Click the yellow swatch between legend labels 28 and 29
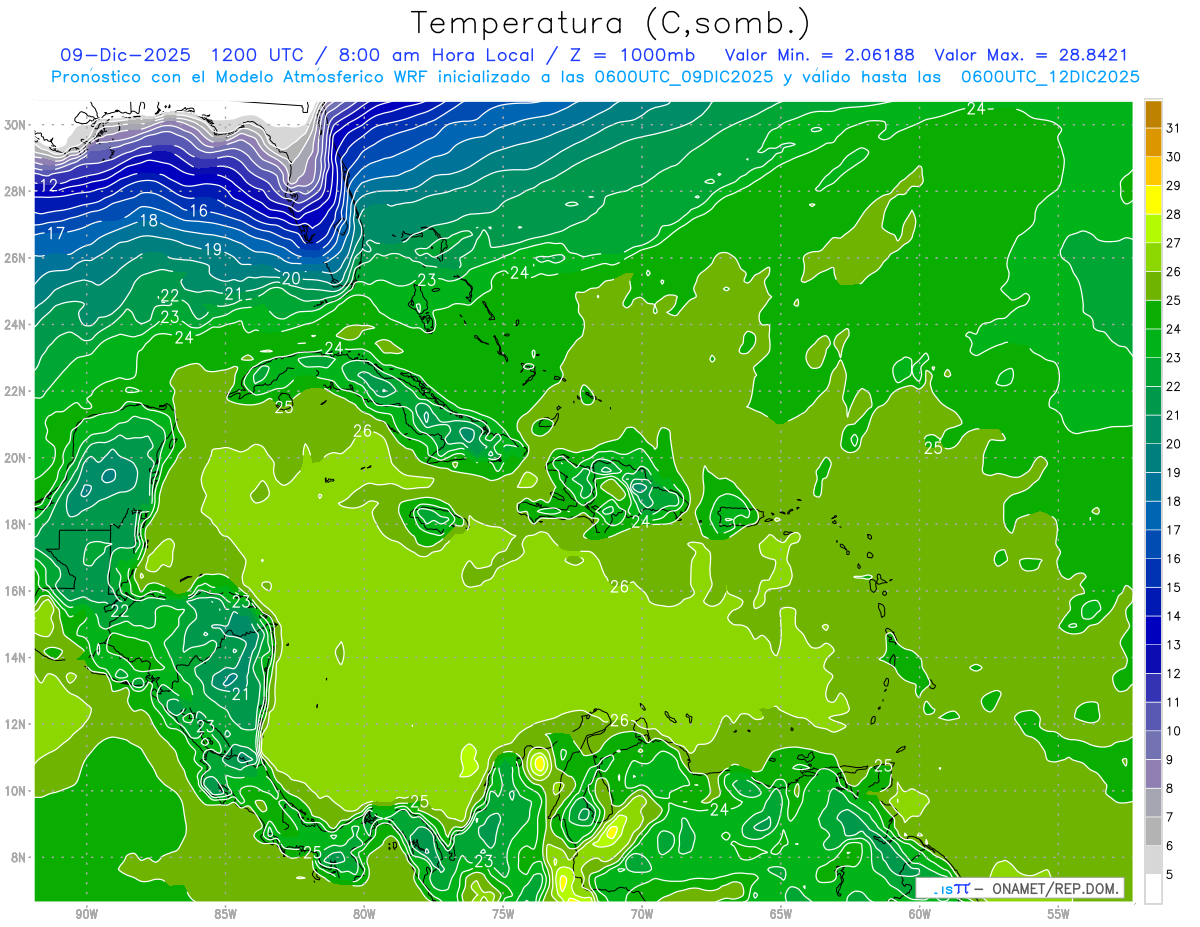The height and width of the screenshot is (927, 1200). tap(1154, 200)
